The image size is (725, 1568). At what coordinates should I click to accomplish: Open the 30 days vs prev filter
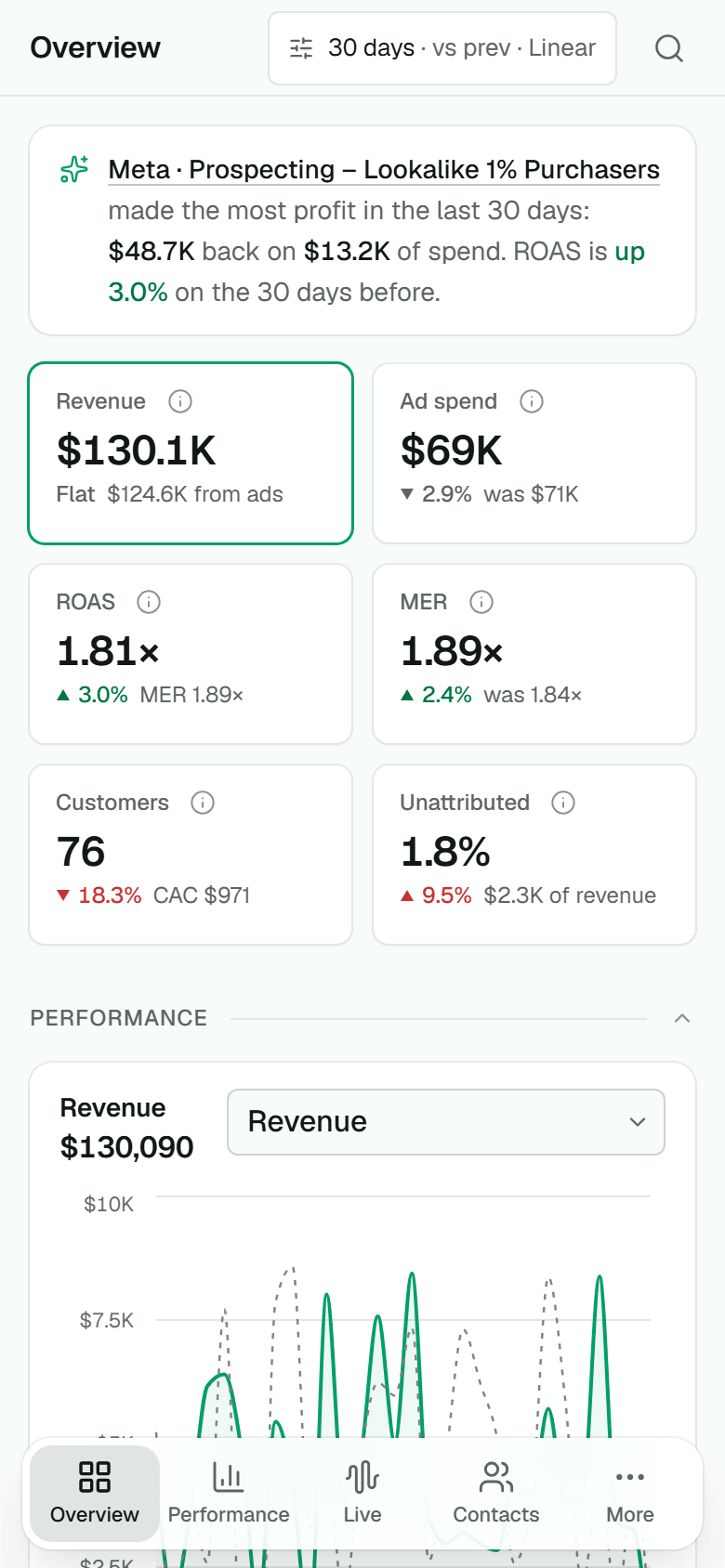point(442,48)
